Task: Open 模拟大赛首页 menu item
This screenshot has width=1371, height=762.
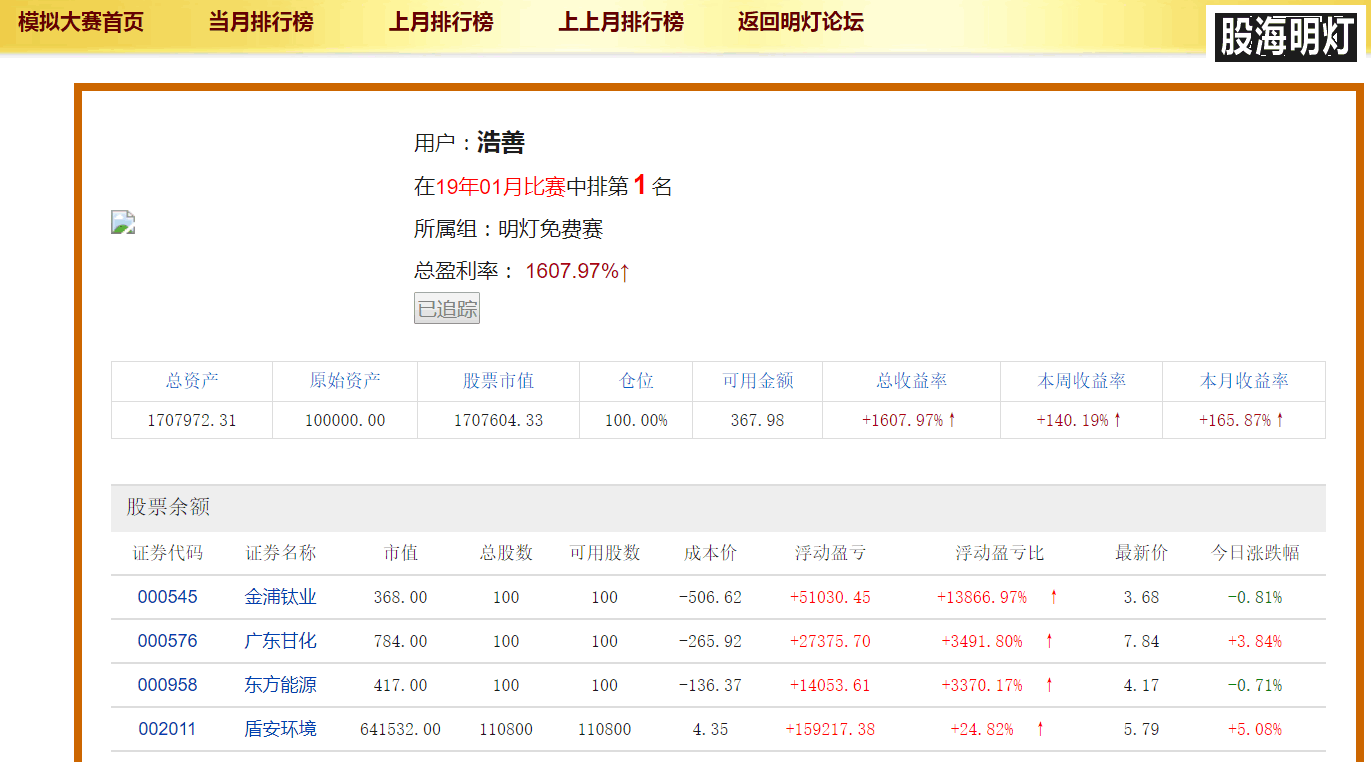Action: tap(81, 22)
